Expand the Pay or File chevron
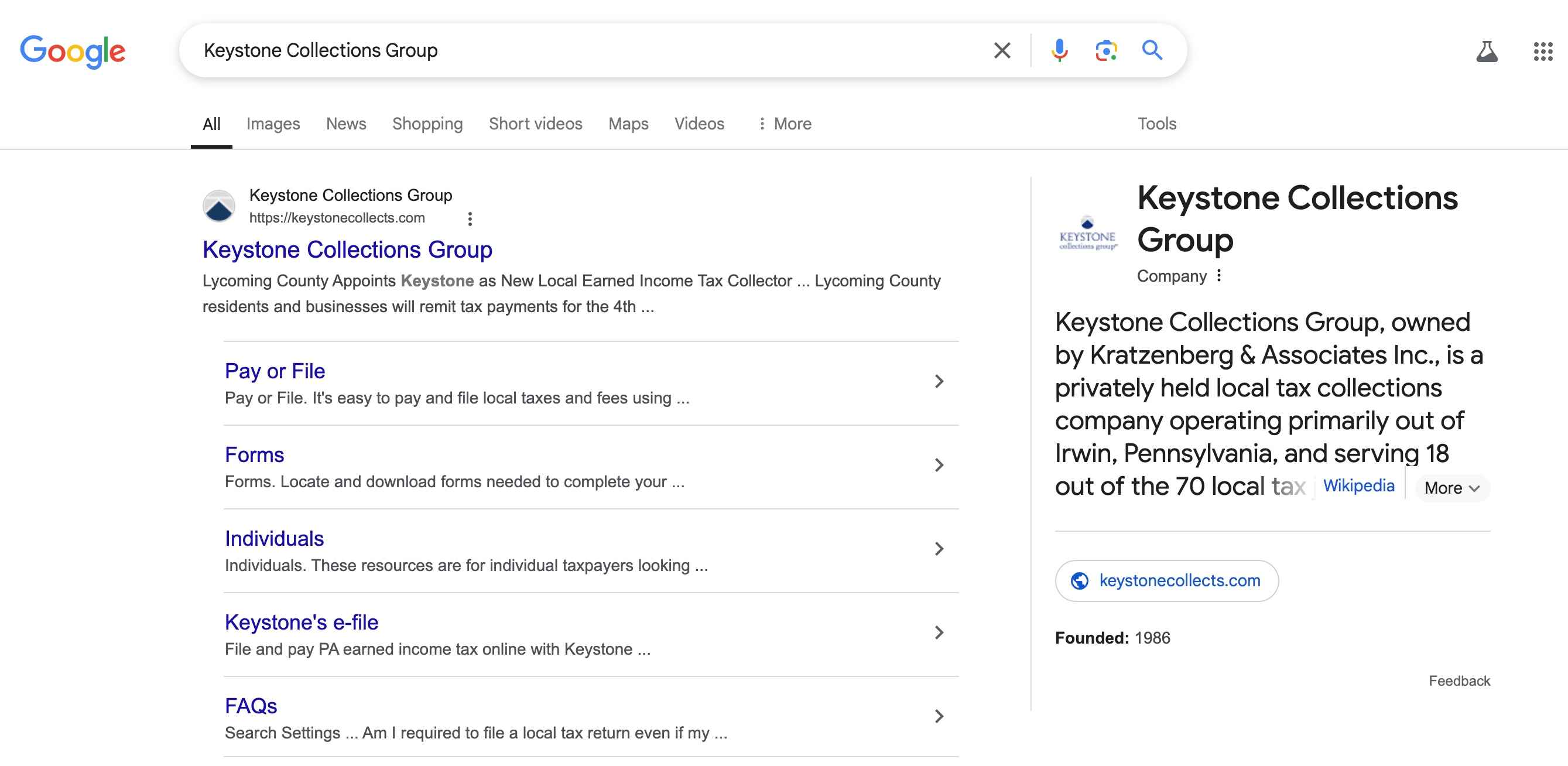This screenshot has height=766, width=1568. click(939, 382)
